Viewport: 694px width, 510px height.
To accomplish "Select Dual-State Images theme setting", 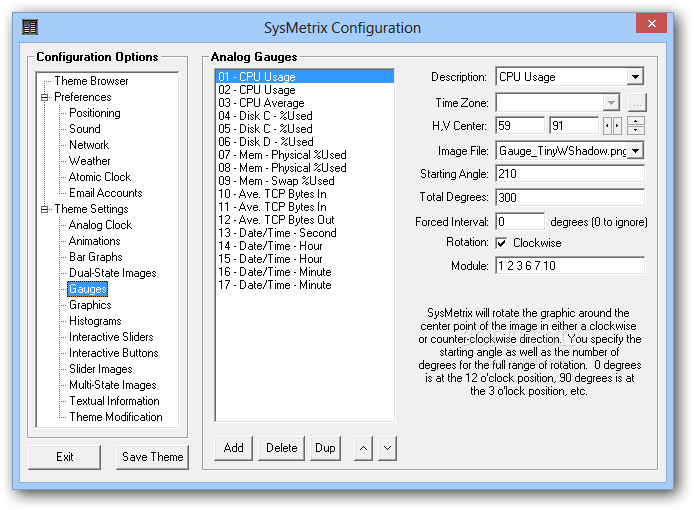I will [x=113, y=273].
